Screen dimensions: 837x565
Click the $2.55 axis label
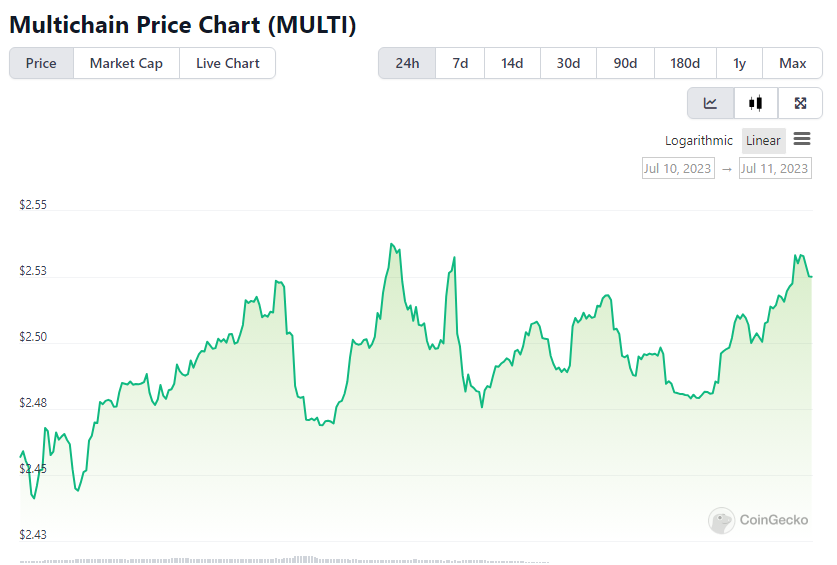(x=33, y=205)
